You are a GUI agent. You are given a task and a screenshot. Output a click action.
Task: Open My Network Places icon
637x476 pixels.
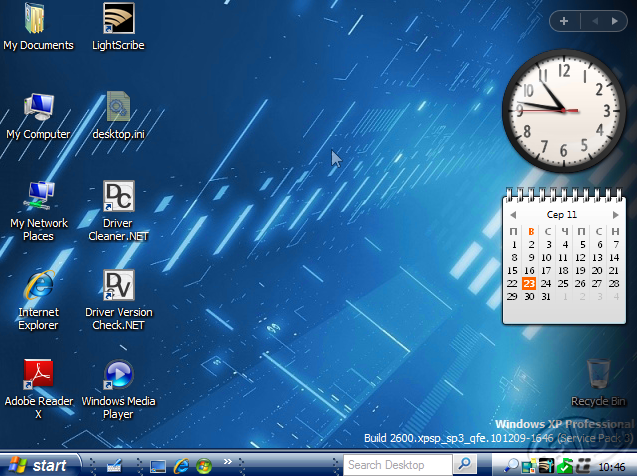pyautogui.click(x=39, y=211)
